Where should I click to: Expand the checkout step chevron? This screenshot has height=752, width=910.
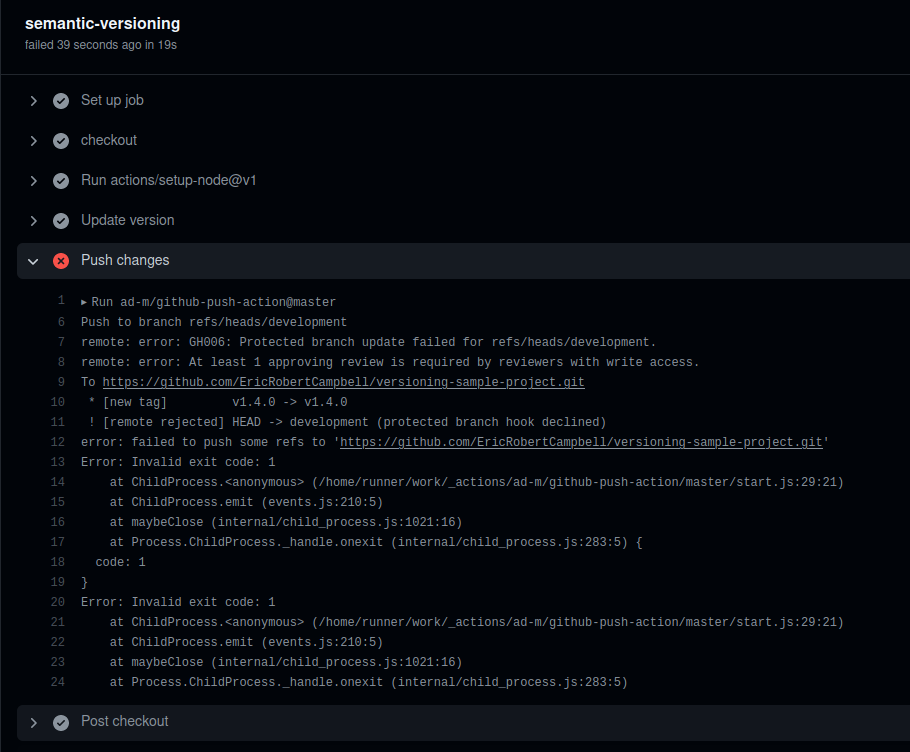34,141
